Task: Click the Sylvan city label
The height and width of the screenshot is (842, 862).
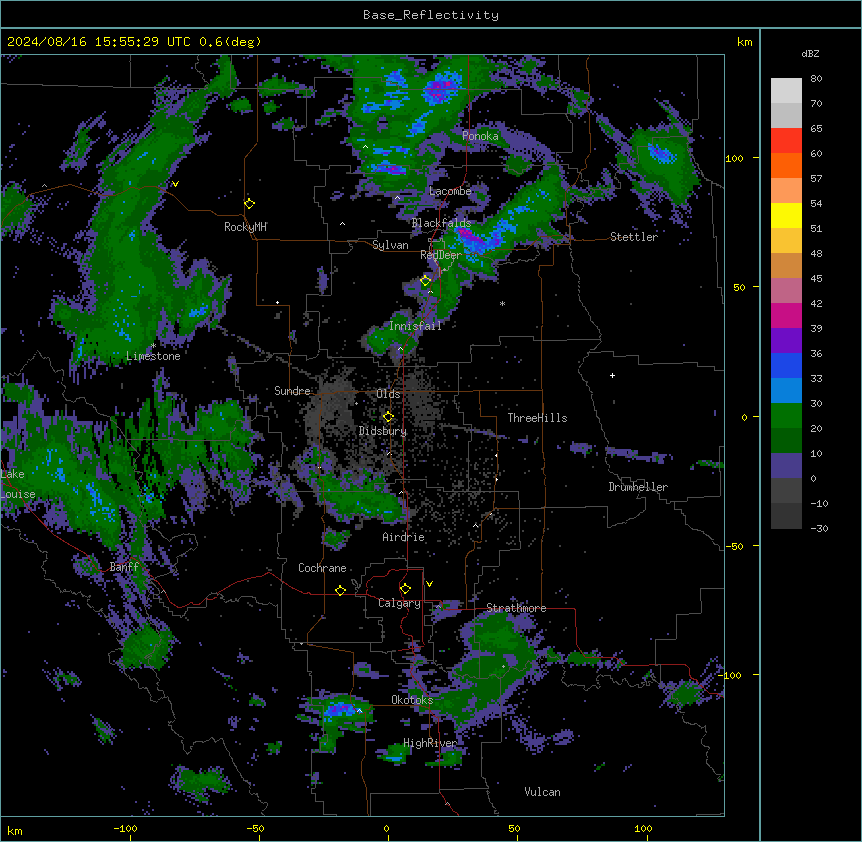Action: click(x=390, y=245)
